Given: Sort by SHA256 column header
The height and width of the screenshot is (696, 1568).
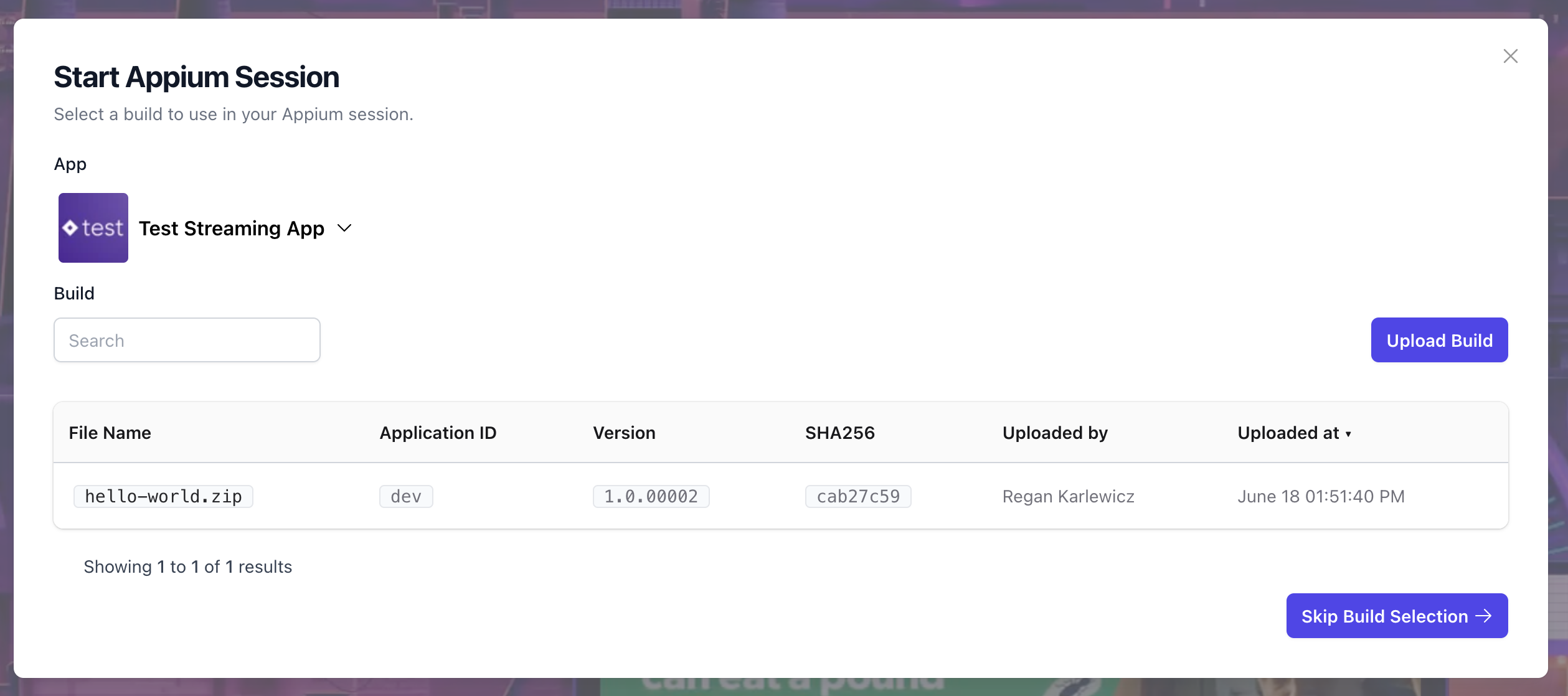Looking at the screenshot, I should point(840,433).
